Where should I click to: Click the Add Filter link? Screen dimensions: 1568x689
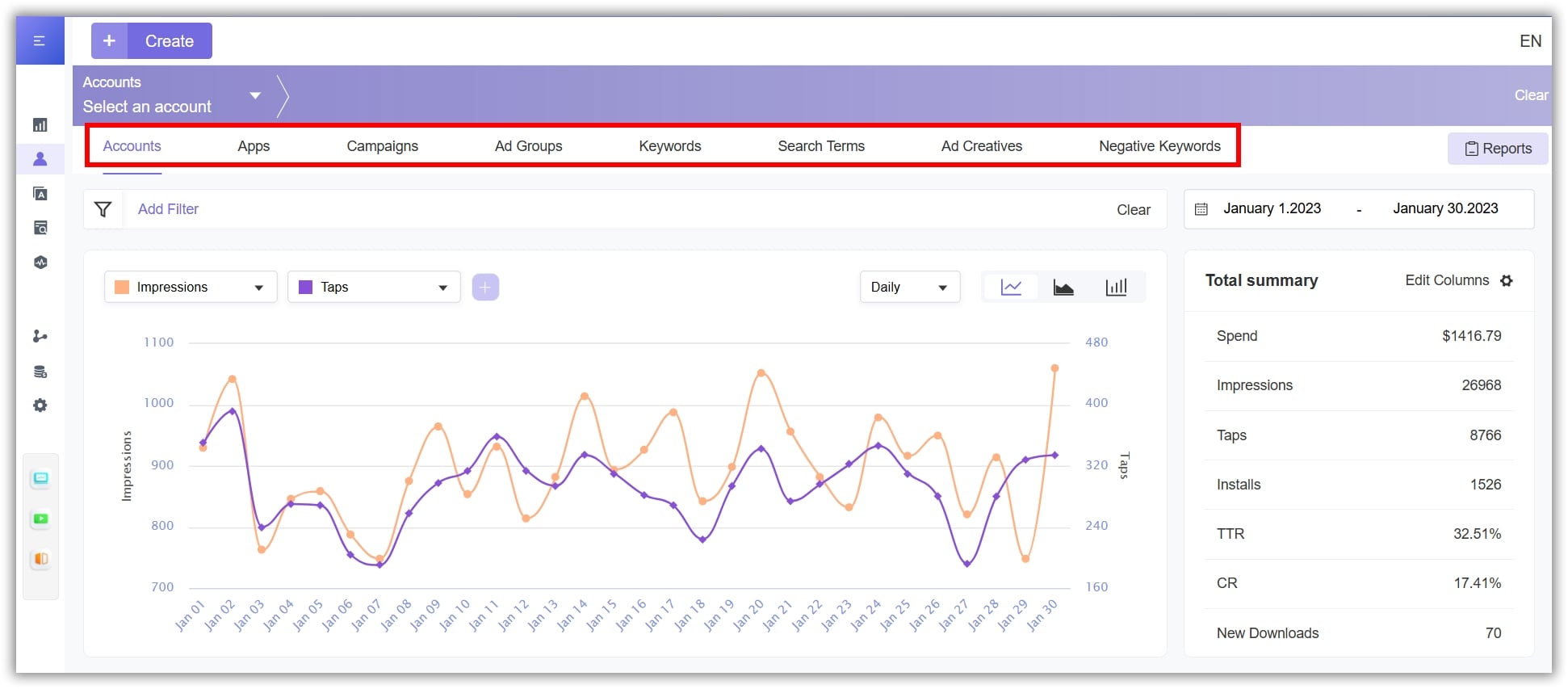pyautogui.click(x=168, y=209)
